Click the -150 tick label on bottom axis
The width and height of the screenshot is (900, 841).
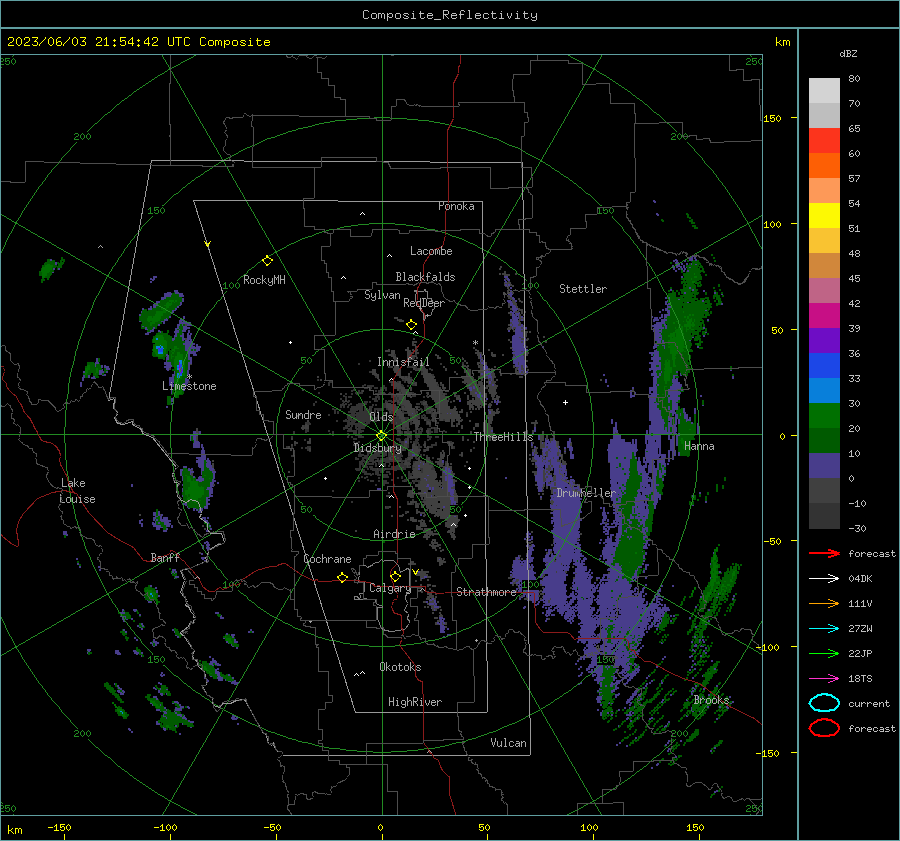59,827
